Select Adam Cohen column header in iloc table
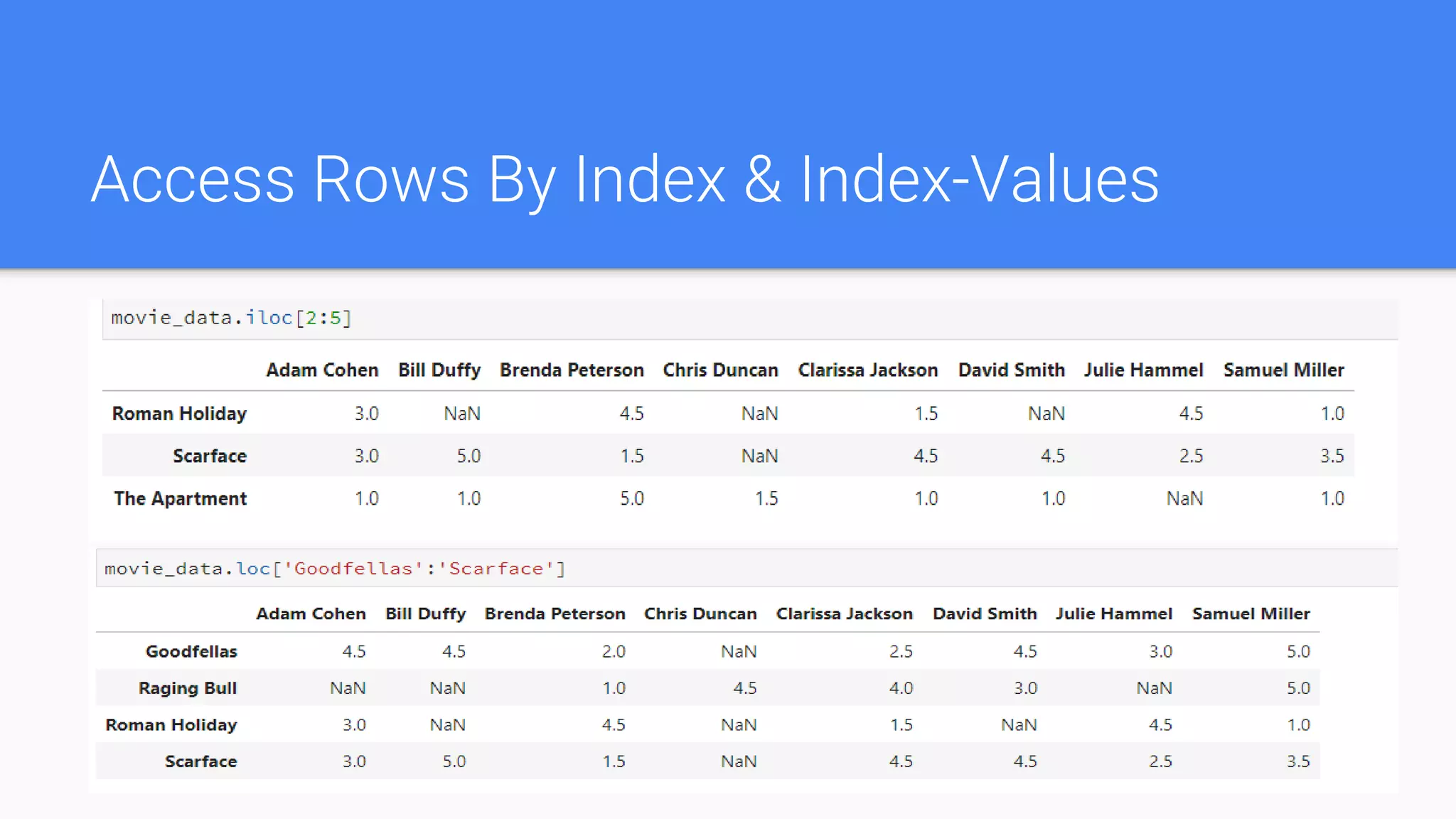 322,370
